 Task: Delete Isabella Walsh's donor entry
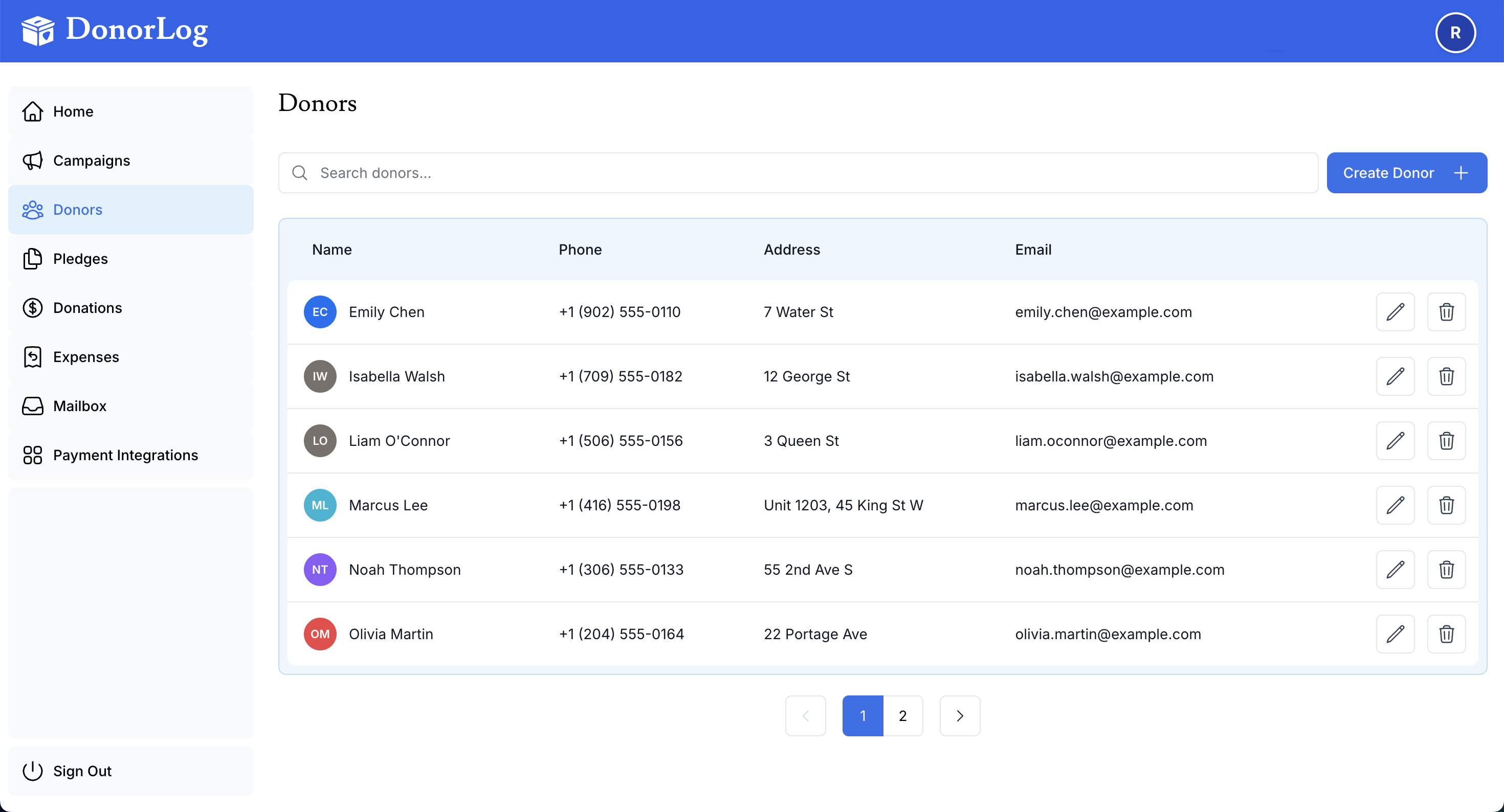(x=1446, y=376)
